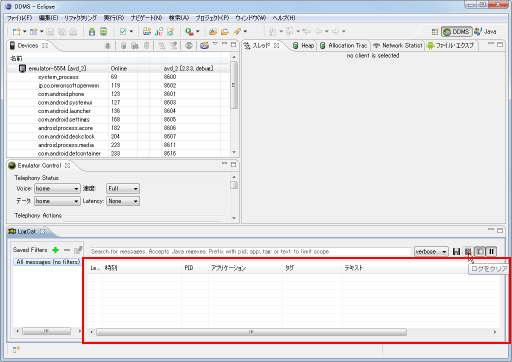Click the Update Threads icon in Devices
The width and height of the screenshot is (512, 362).
[162, 46]
